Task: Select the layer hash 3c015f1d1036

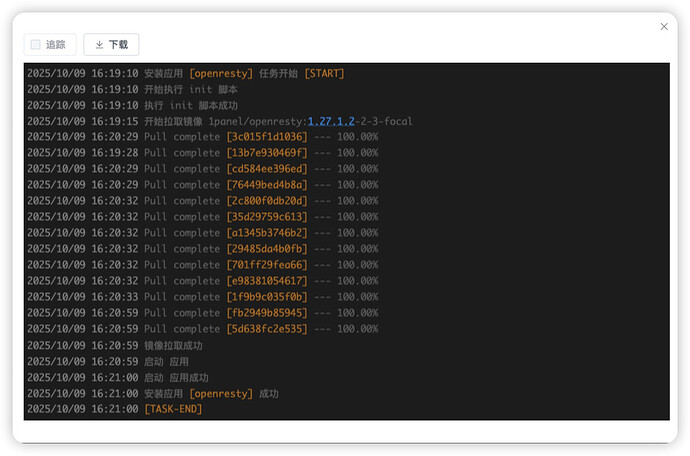Action: pos(267,137)
